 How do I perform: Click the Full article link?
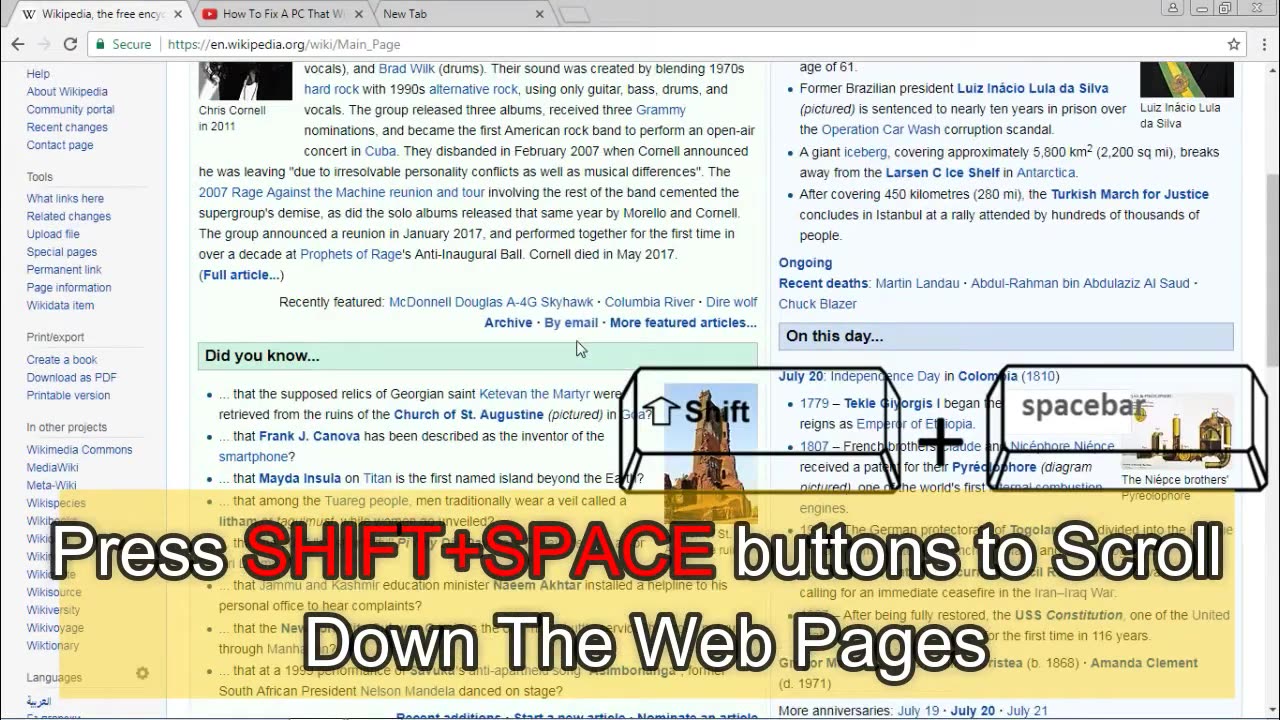241,275
